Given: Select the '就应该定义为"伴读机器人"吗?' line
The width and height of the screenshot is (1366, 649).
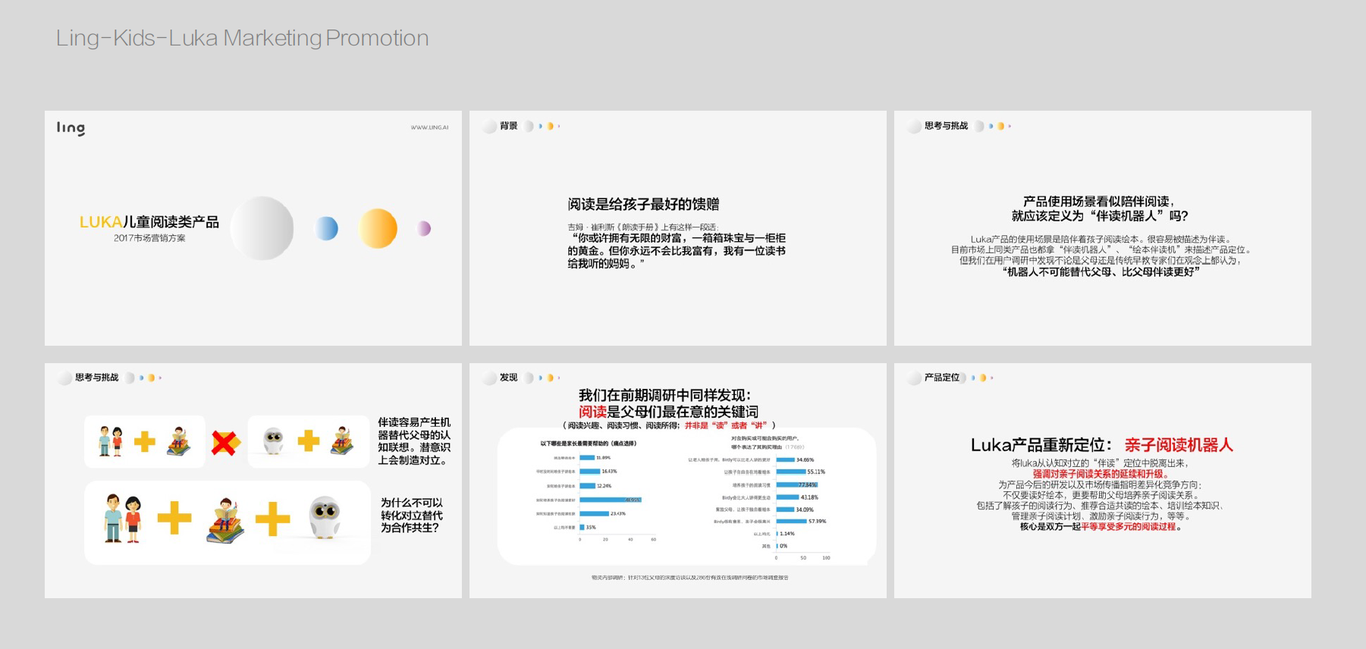Looking at the screenshot, I should pos(1100,215).
